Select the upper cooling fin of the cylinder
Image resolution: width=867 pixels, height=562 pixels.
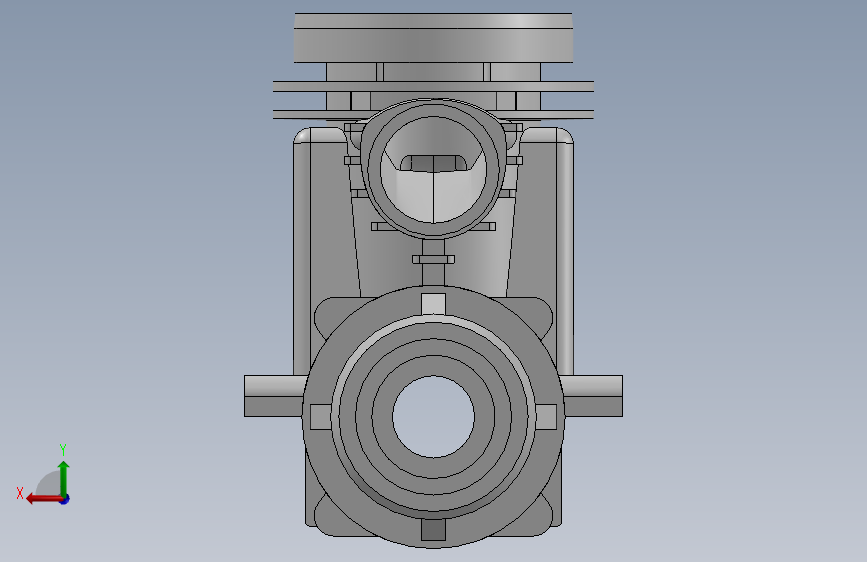pyautogui.click(x=434, y=86)
